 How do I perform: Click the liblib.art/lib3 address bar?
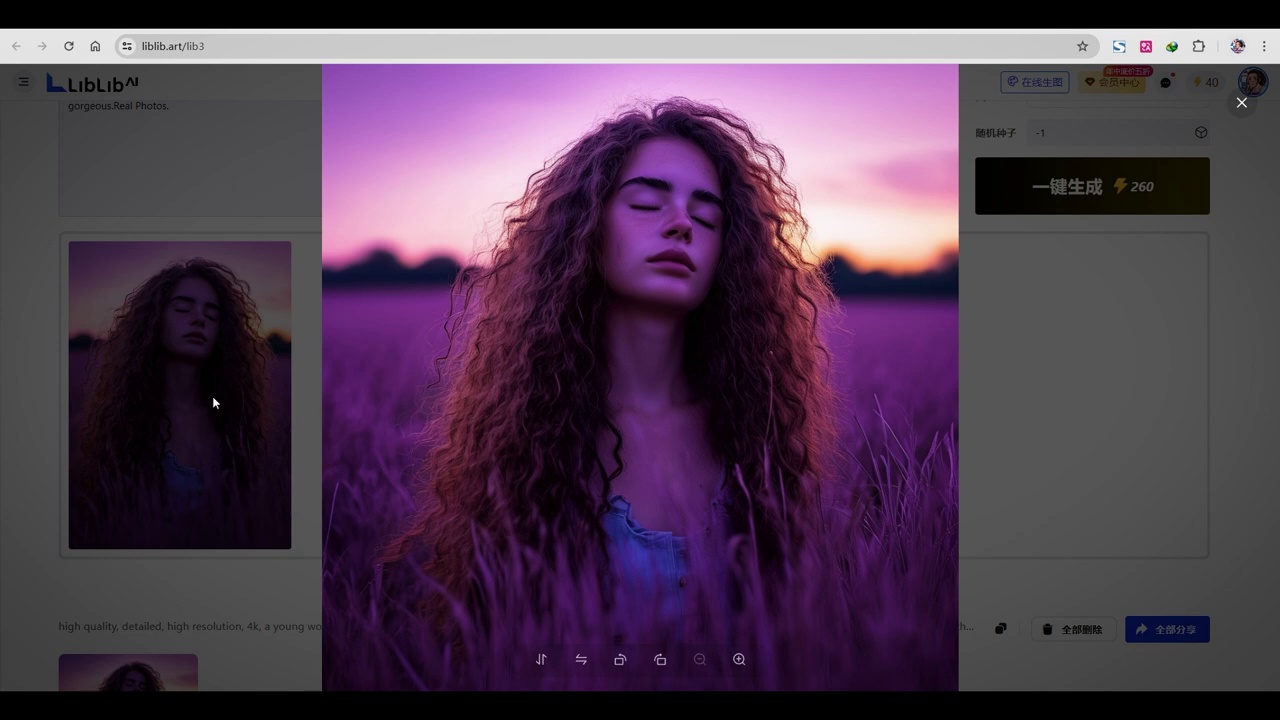[606, 46]
